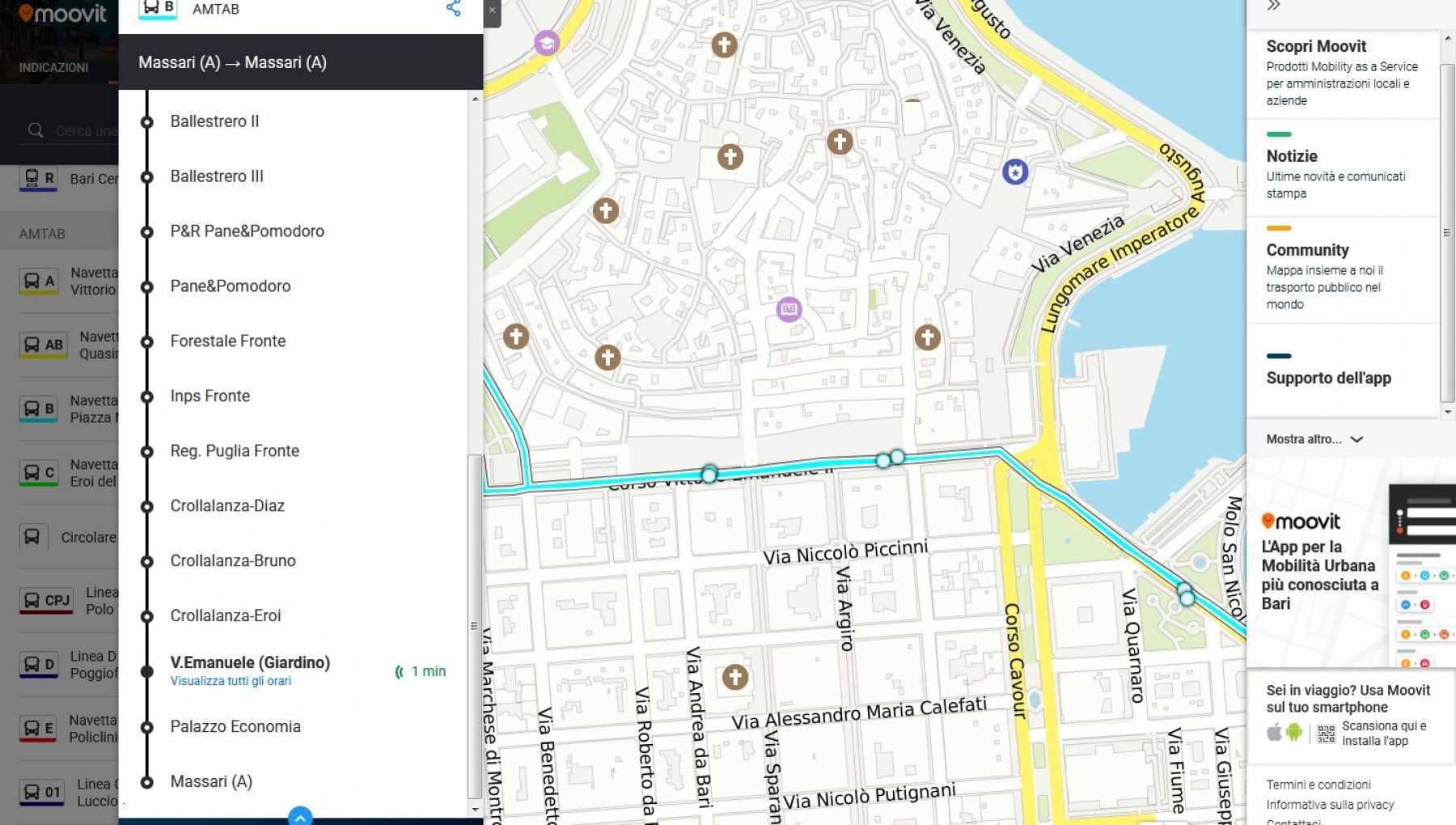
Task: Click the 1 min real-time arrival indicator
Action: pyautogui.click(x=421, y=671)
